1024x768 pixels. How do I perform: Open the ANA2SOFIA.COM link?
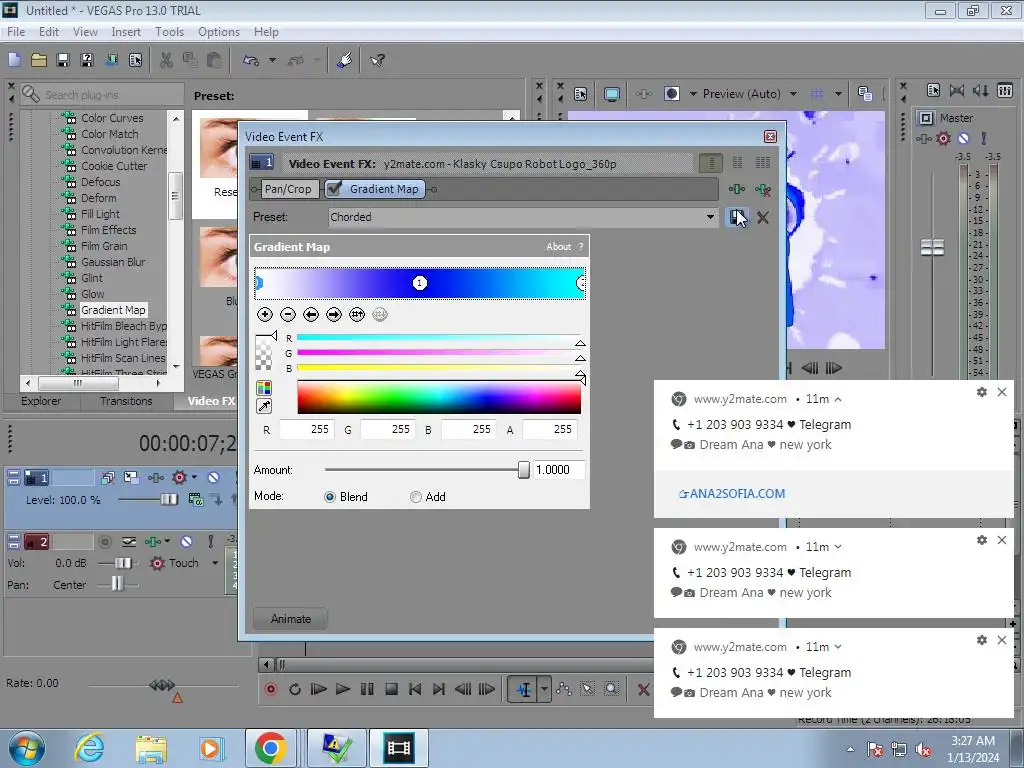click(731, 494)
